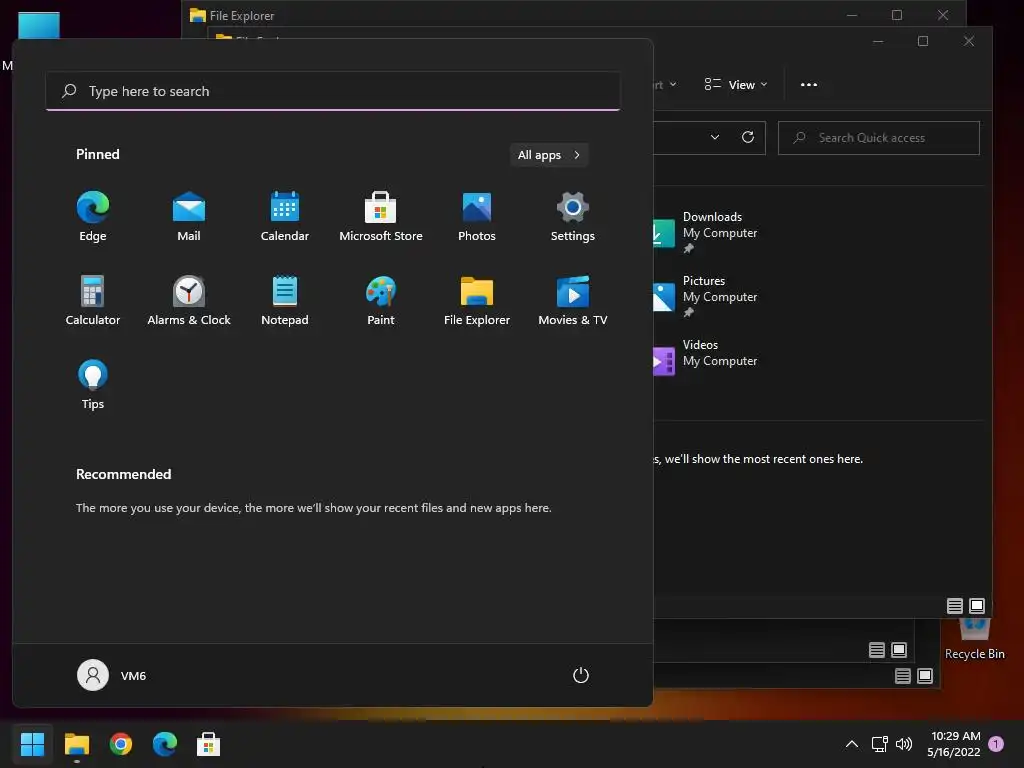The image size is (1024, 768).
Task: Open Settings from pinned apps
Action: (573, 216)
